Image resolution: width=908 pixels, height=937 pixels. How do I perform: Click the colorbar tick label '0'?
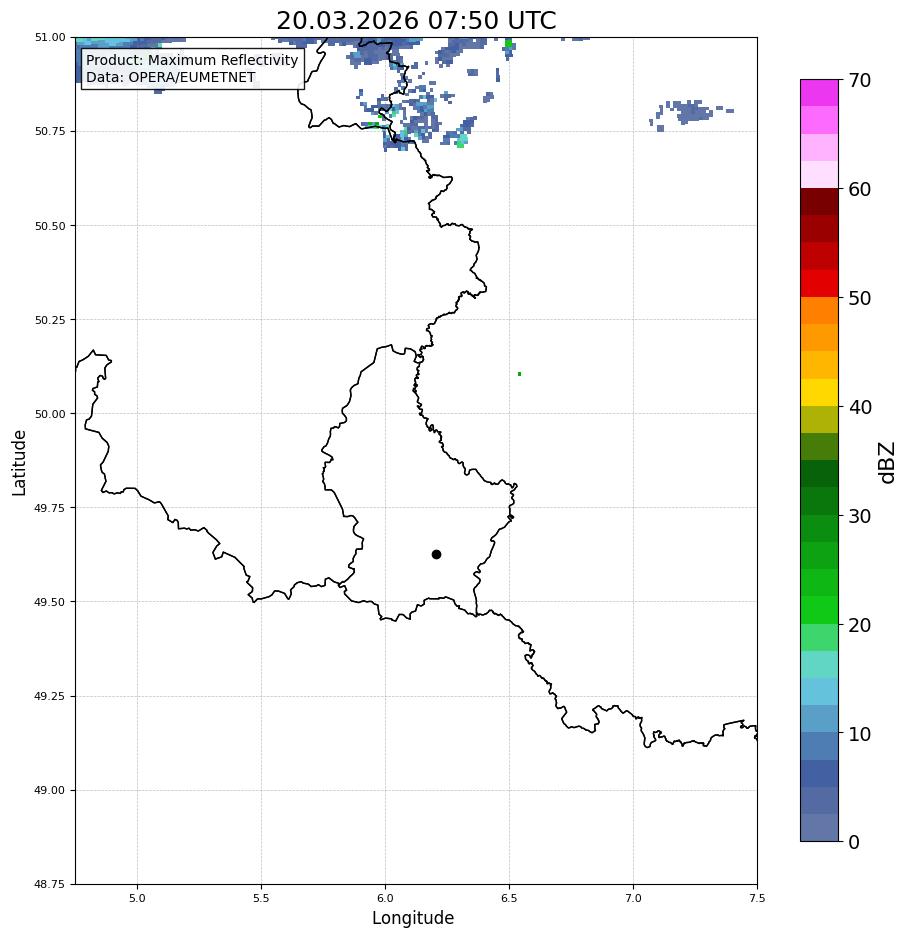[x=854, y=842]
